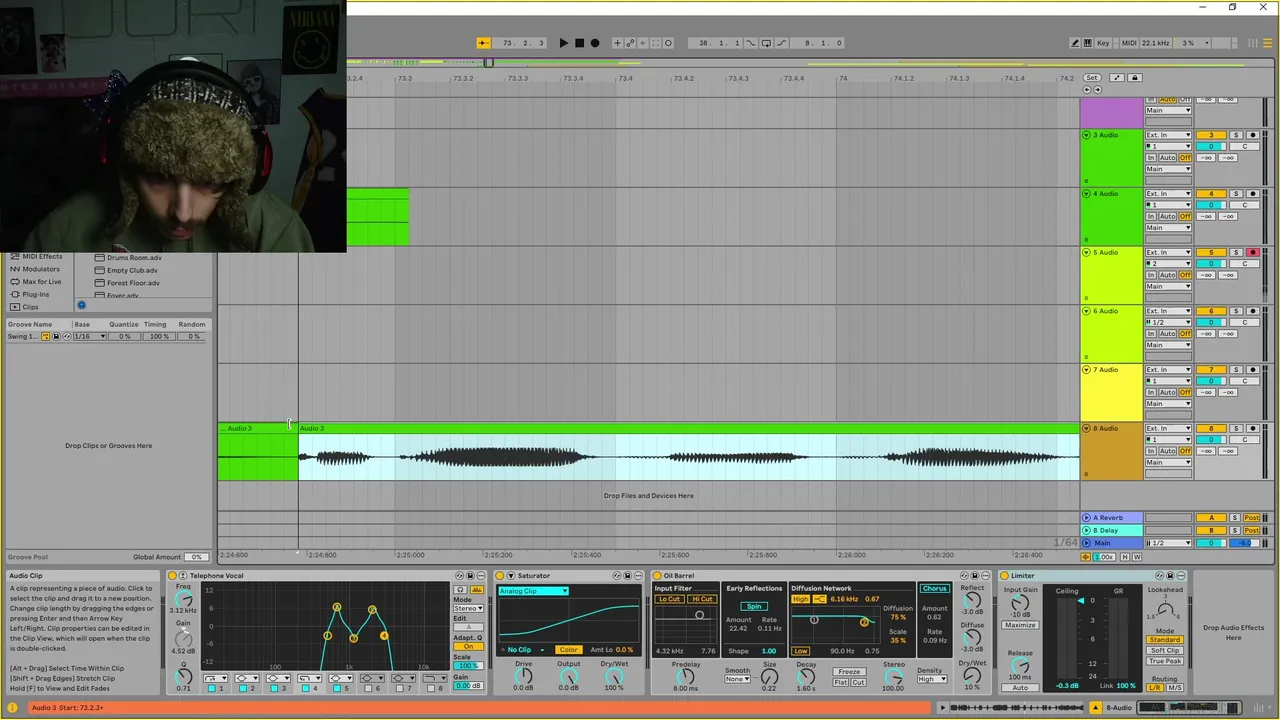
Task: Toggle Automation Arm icon
Action: [630, 43]
